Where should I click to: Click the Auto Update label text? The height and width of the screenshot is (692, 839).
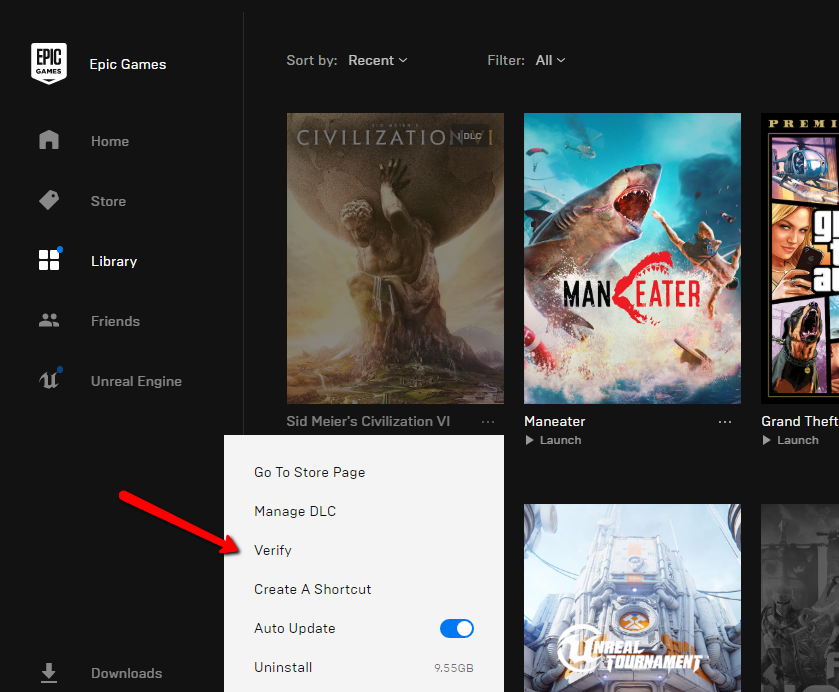click(295, 628)
